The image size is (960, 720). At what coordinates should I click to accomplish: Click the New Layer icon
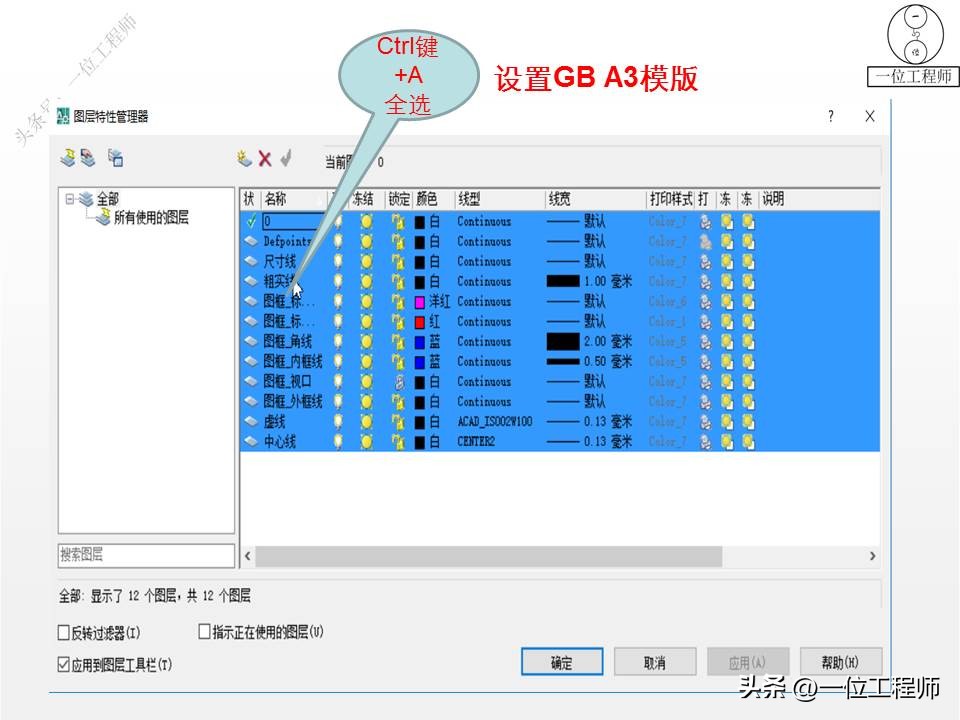[x=243, y=158]
